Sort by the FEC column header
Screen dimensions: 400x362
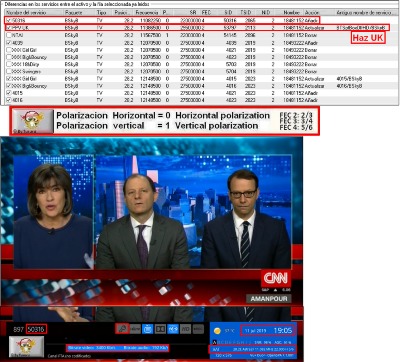[209, 12]
